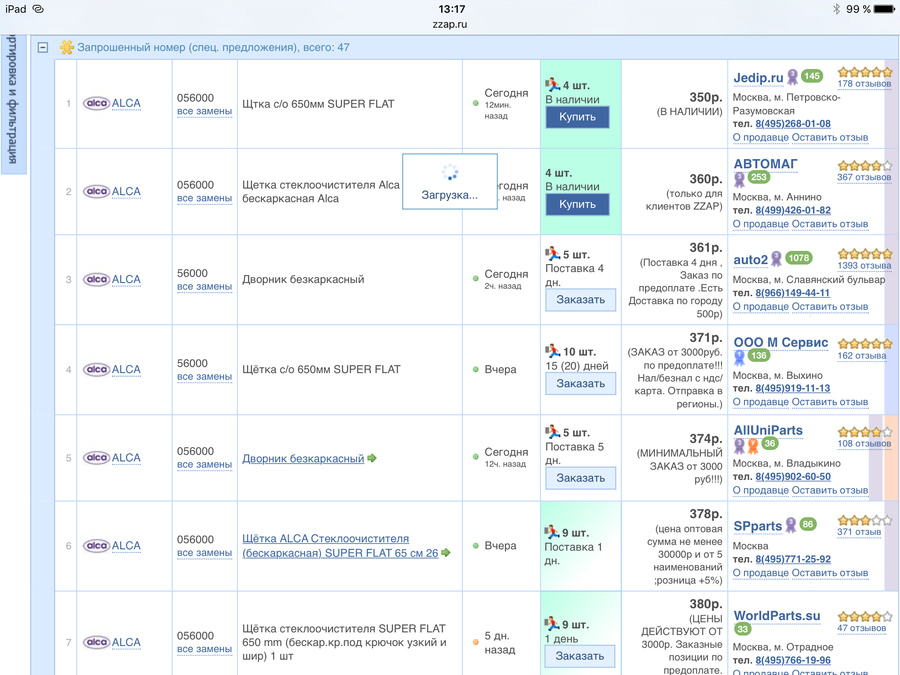Open Оставить отзыв for АВТОМАГ
The image size is (900, 675).
click(829, 224)
